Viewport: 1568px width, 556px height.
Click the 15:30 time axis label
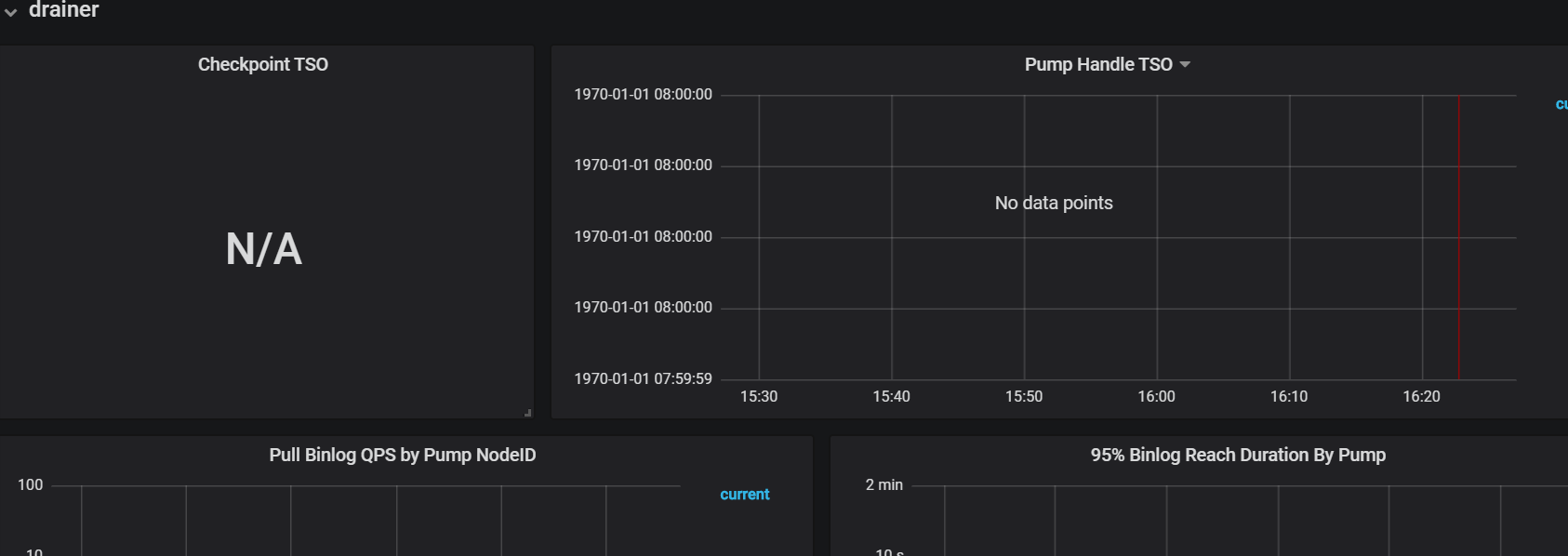pos(759,396)
